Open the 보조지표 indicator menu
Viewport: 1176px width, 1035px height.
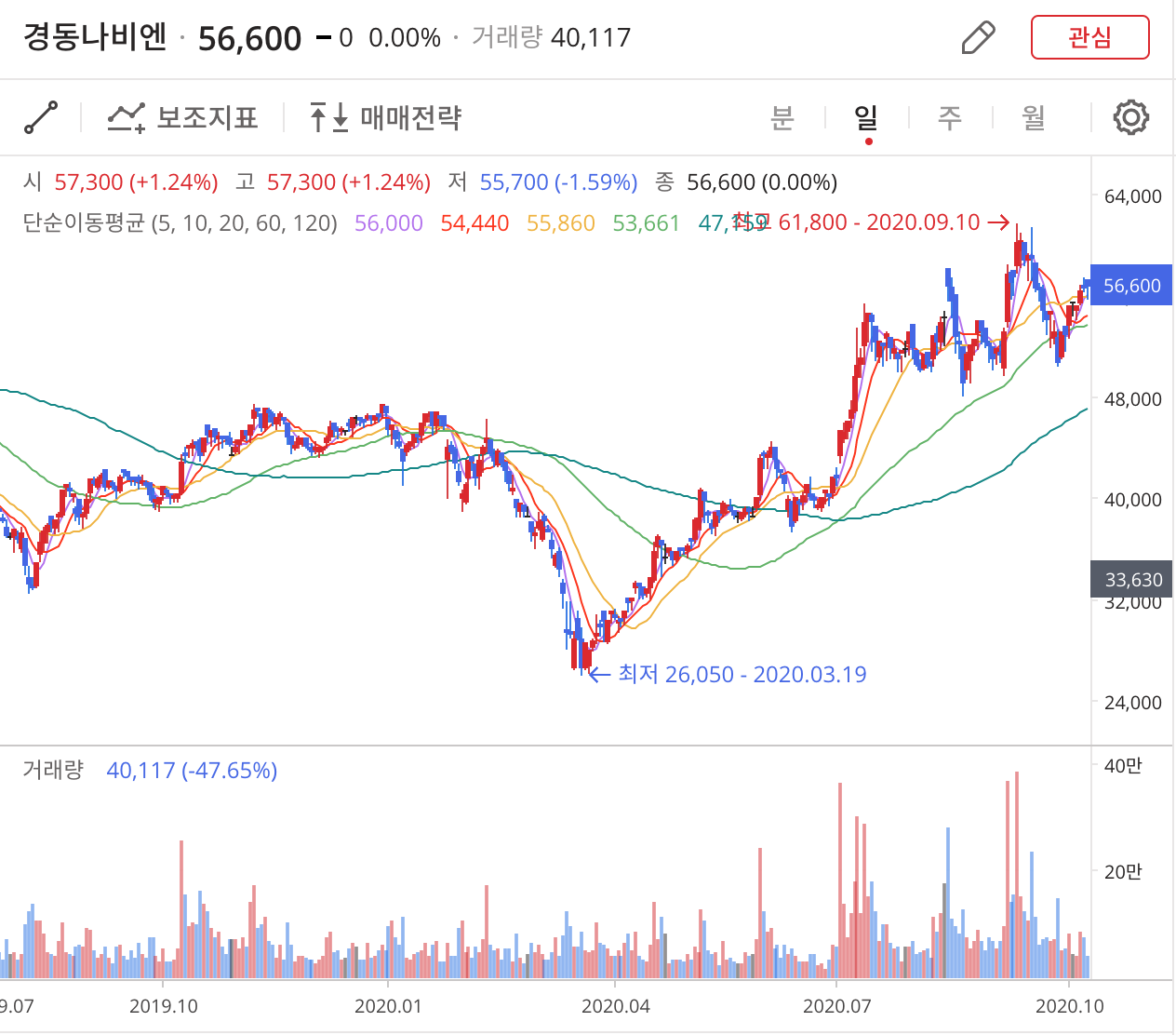(182, 118)
